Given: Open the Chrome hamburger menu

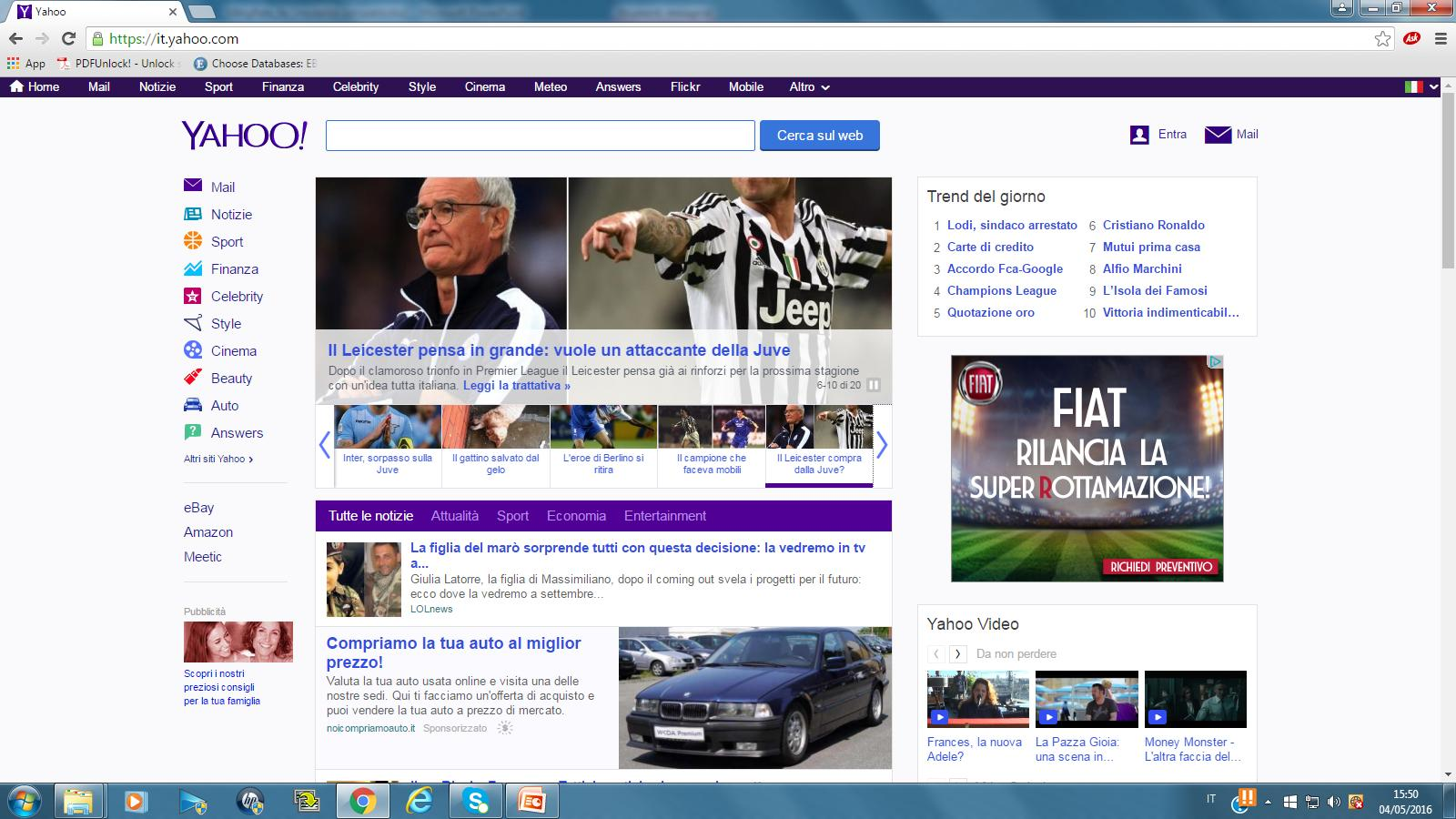Looking at the screenshot, I should (1441, 38).
